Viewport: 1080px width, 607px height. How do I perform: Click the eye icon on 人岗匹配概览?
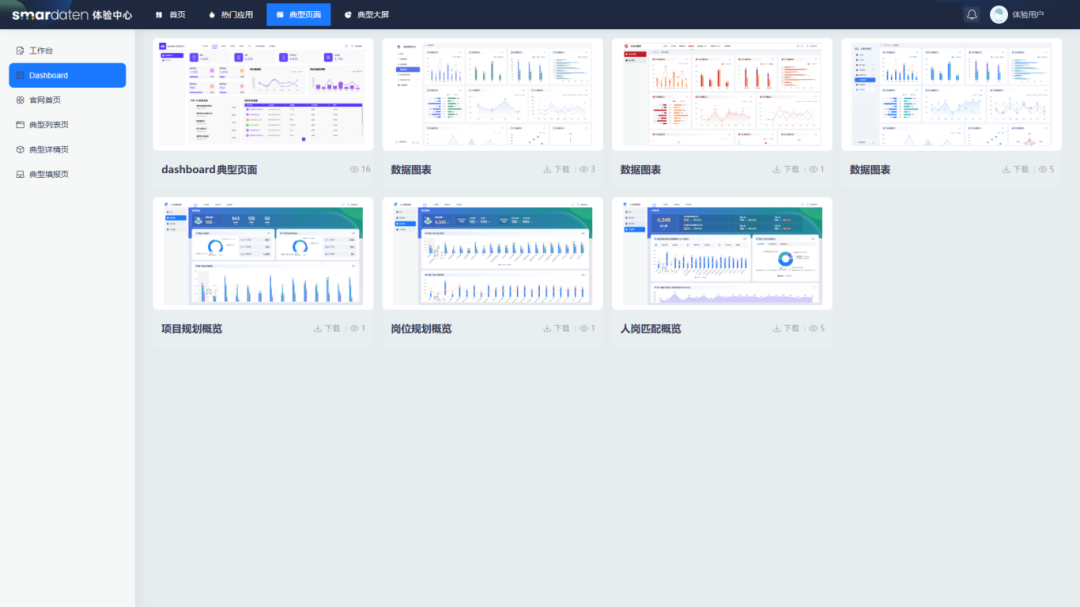point(813,329)
